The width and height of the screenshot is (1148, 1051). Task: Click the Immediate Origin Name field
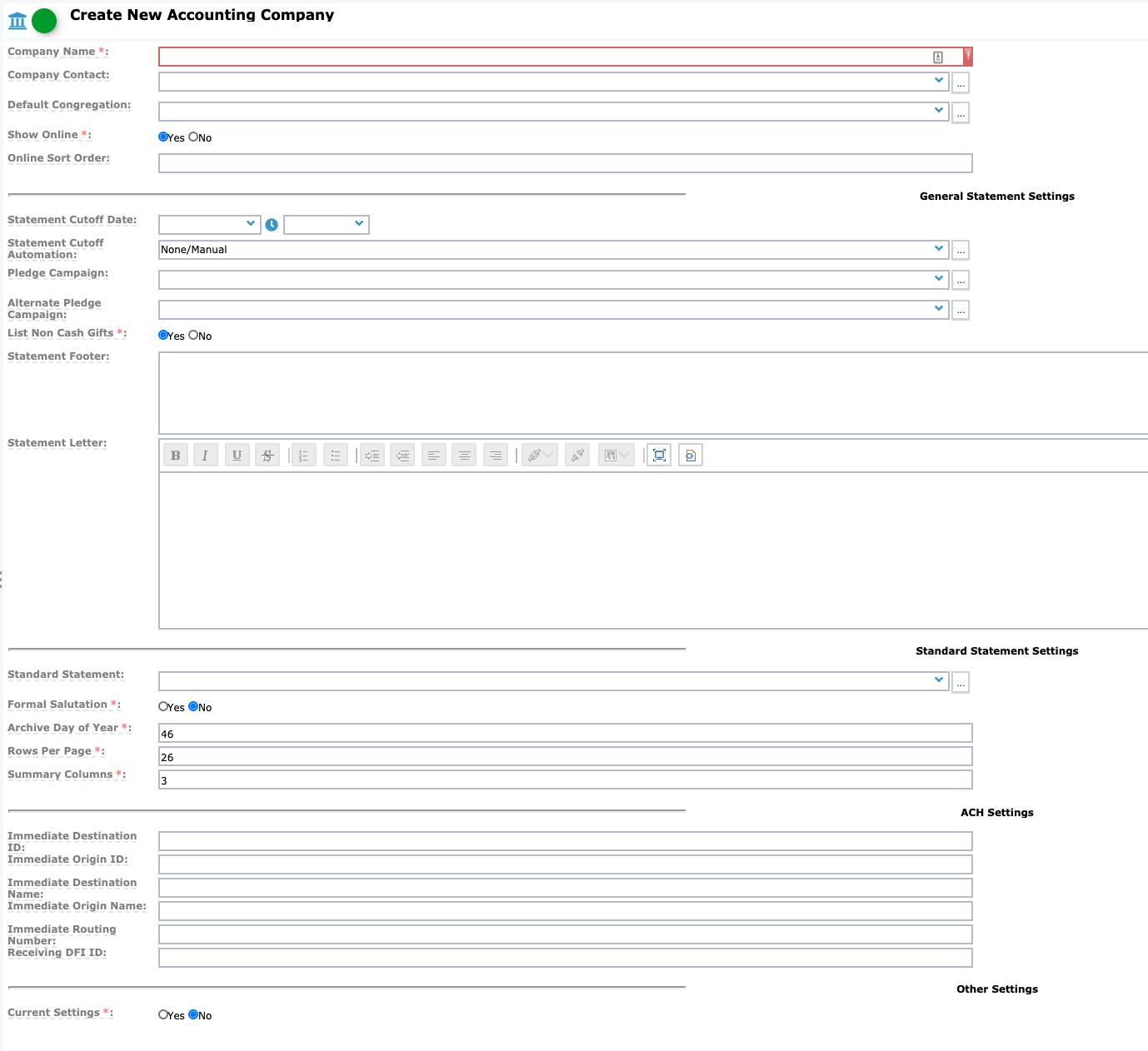tap(566, 911)
